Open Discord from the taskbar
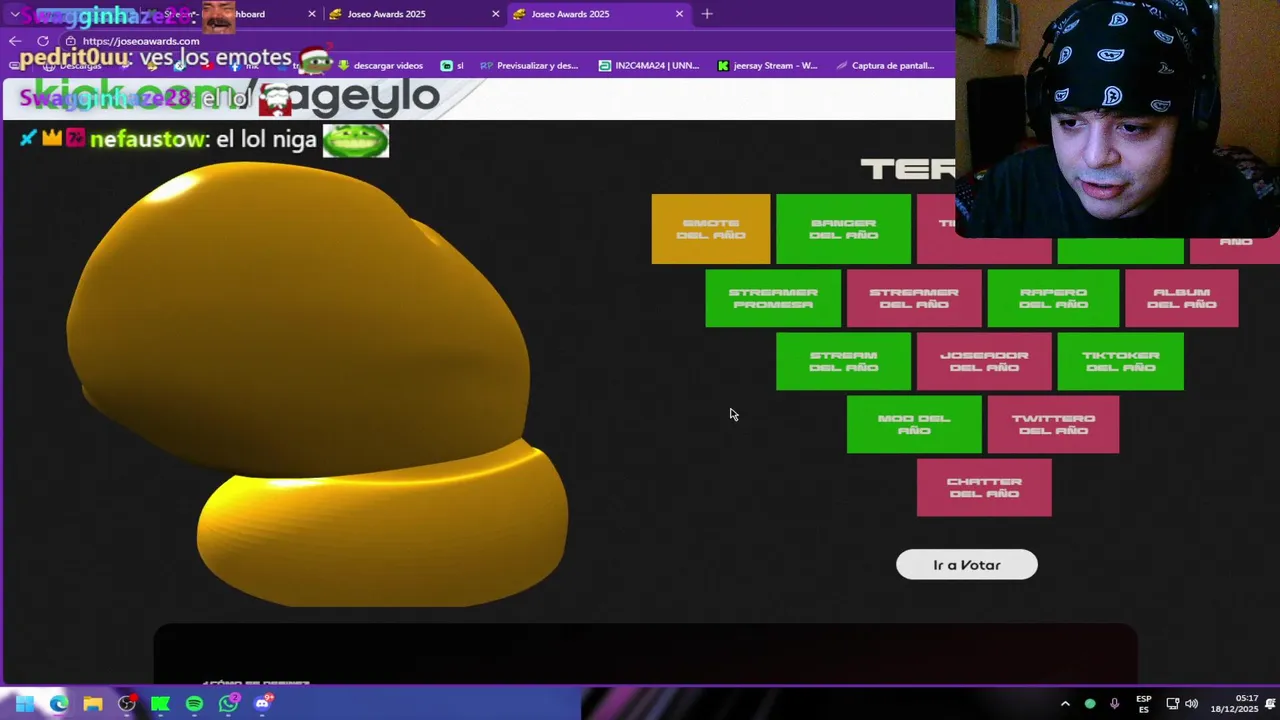 pos(263,704)
